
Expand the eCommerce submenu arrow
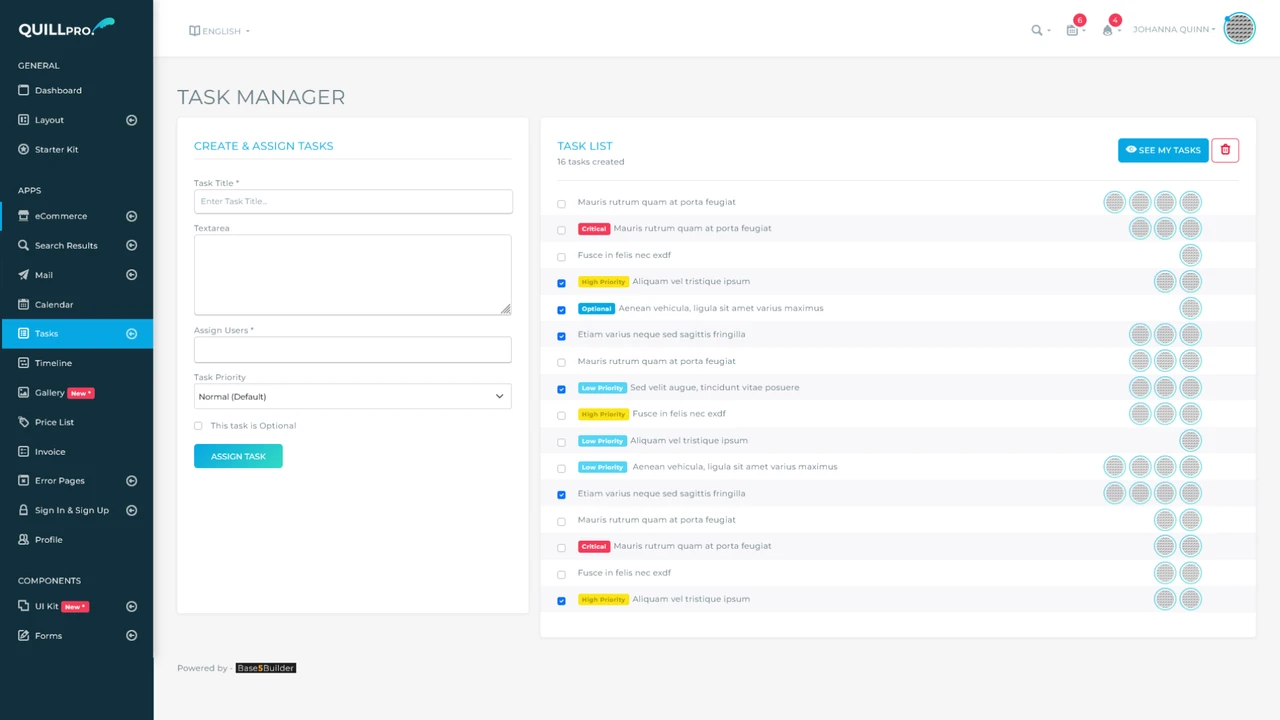[x=131, y=216]
